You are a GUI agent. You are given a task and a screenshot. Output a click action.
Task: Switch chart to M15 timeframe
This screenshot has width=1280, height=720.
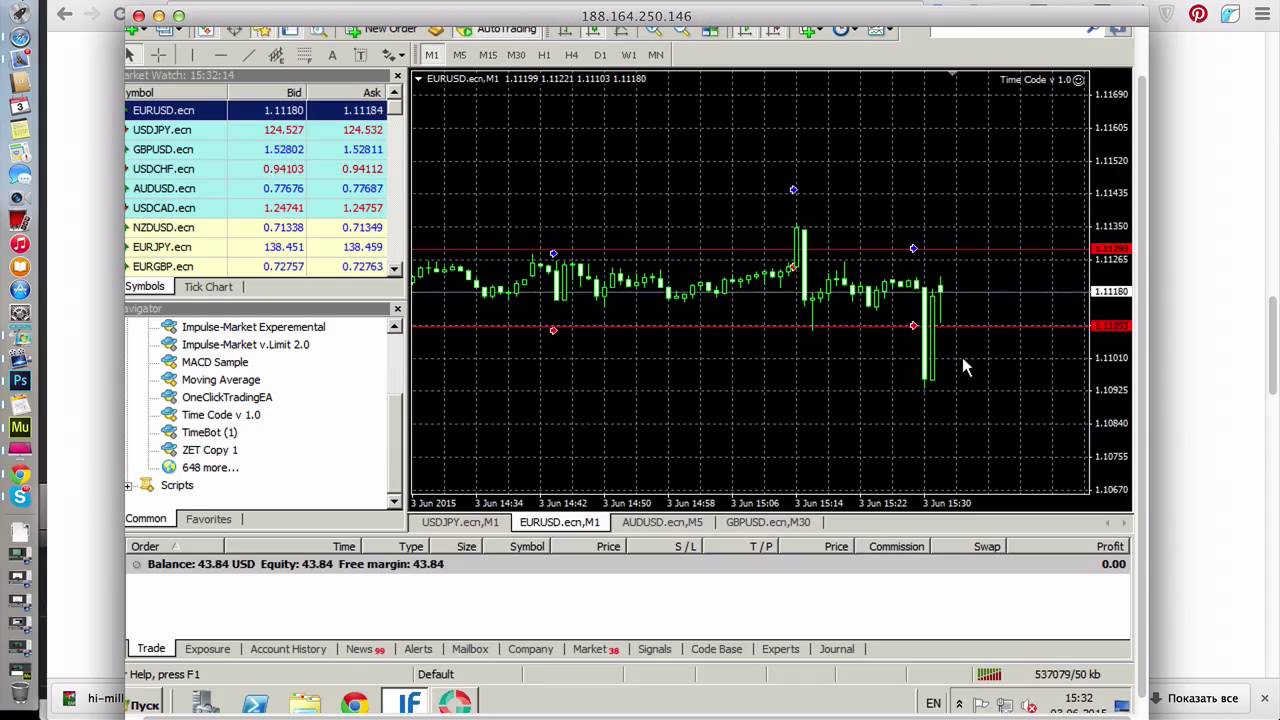pyautogui.click(x=488, y=55)
